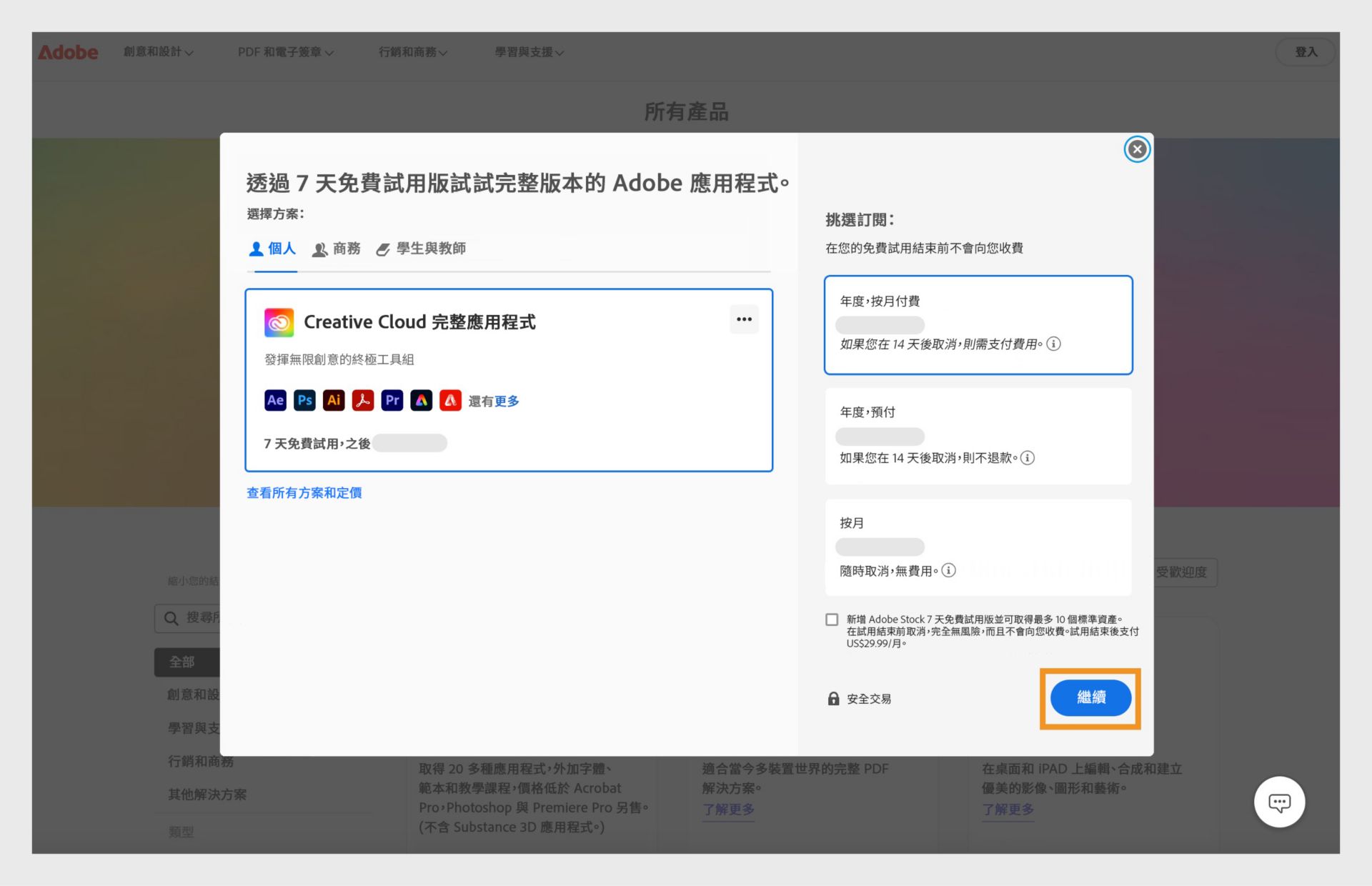
Task: Click the person icon on the 個人 tab
Action: click(256, 249)
